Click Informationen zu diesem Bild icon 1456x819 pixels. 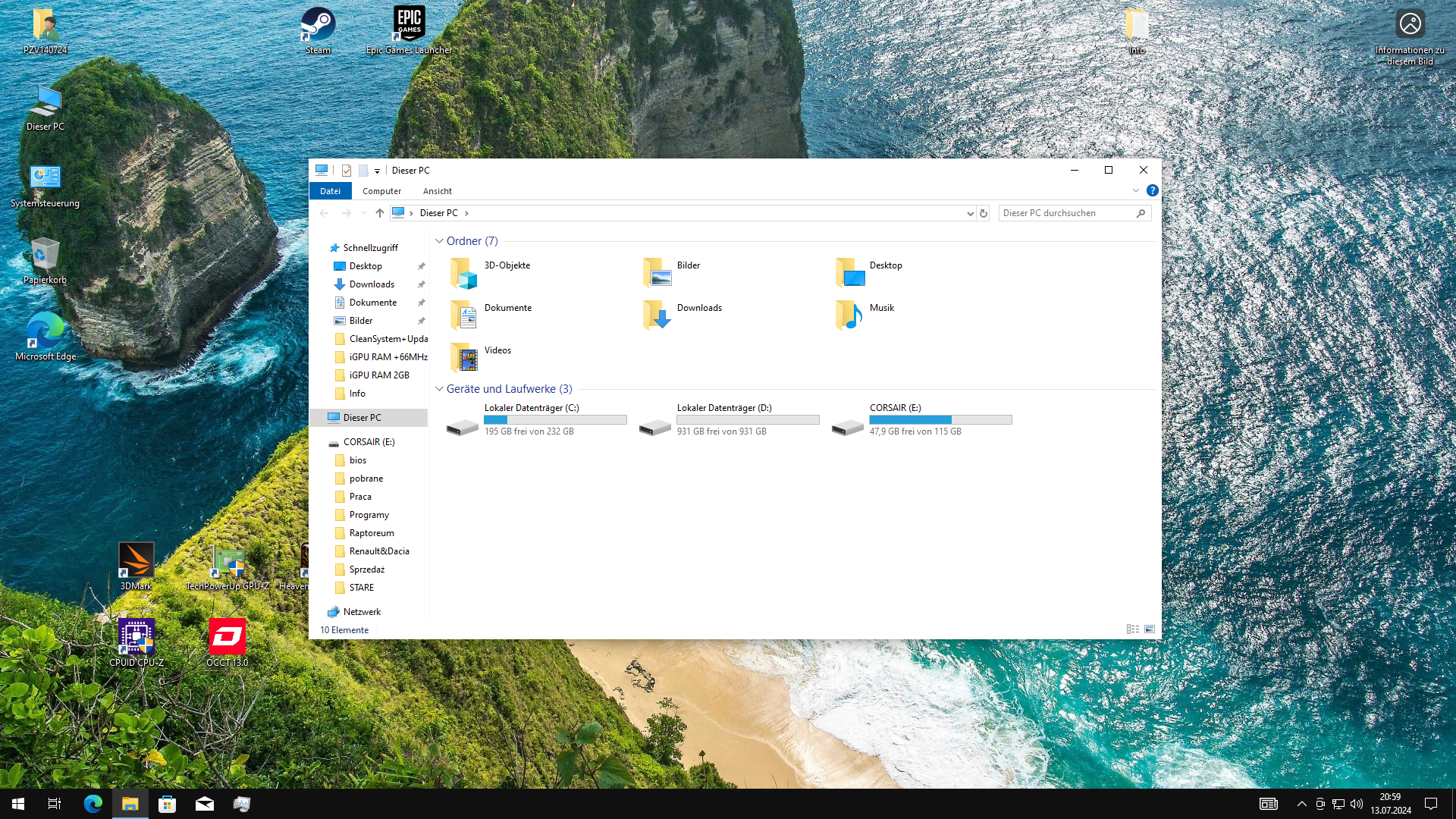1410,36
